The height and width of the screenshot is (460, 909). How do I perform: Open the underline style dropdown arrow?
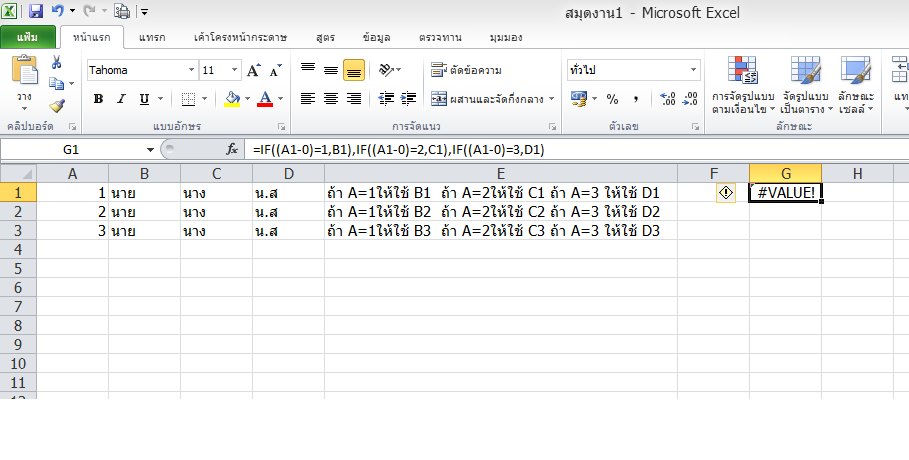[160, 99]
